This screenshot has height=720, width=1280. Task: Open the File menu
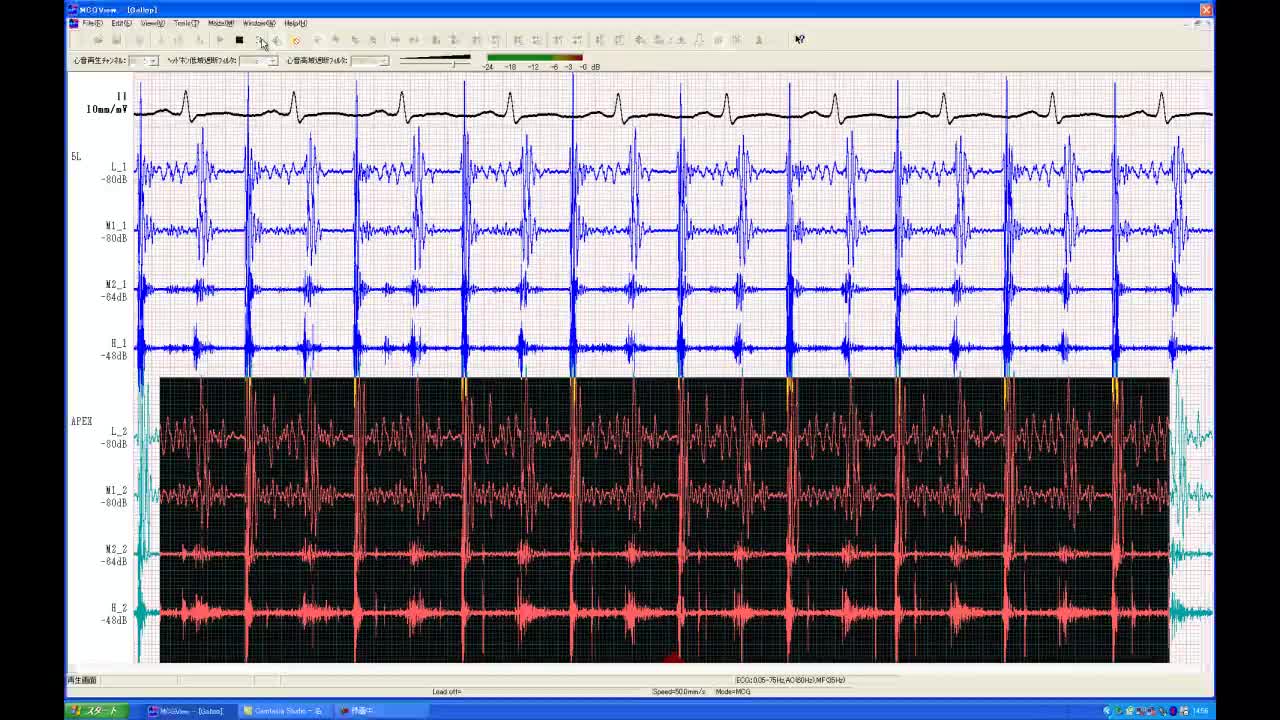91,23
